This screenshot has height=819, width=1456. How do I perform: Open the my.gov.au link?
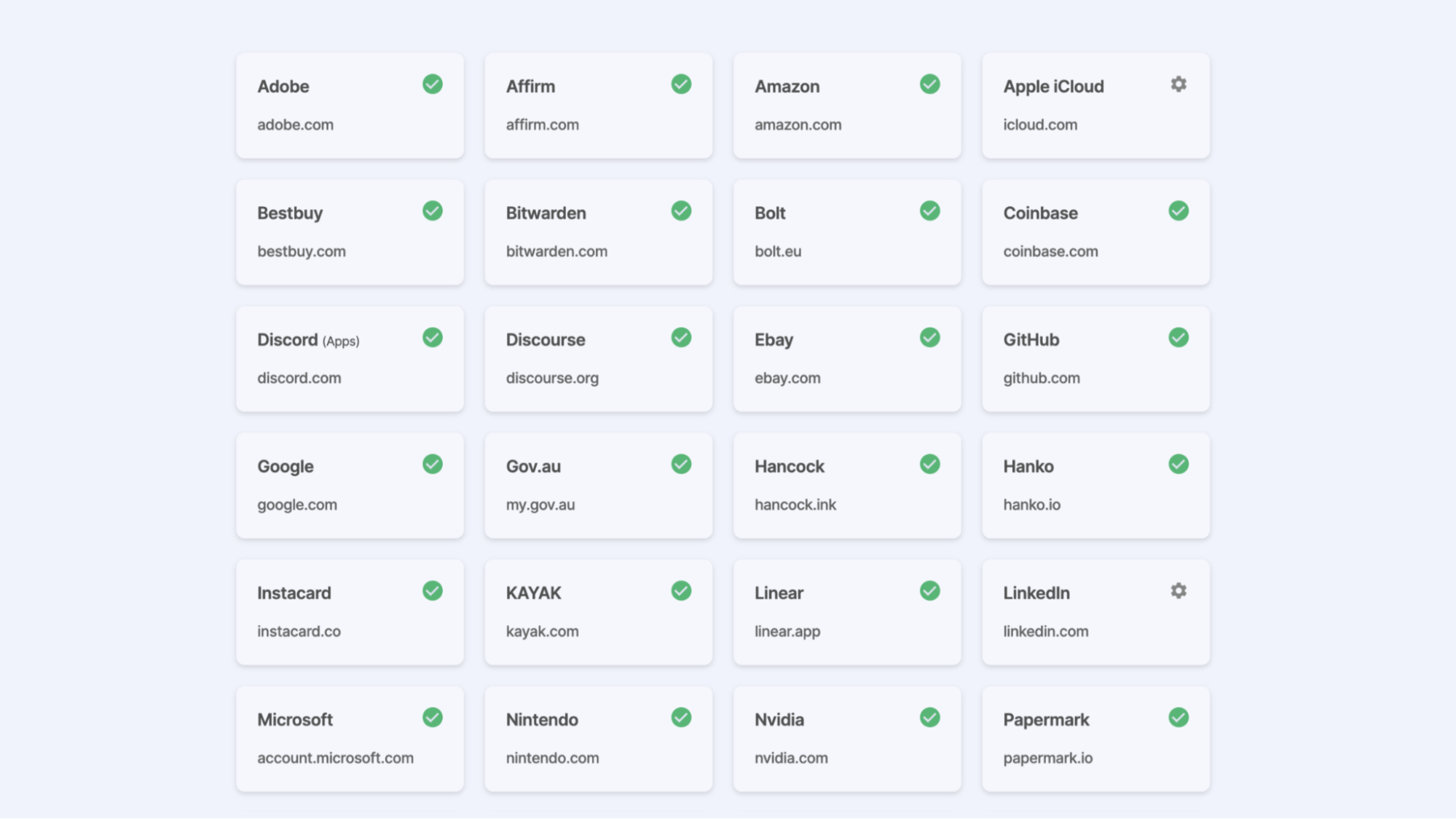tap(540, 504)
